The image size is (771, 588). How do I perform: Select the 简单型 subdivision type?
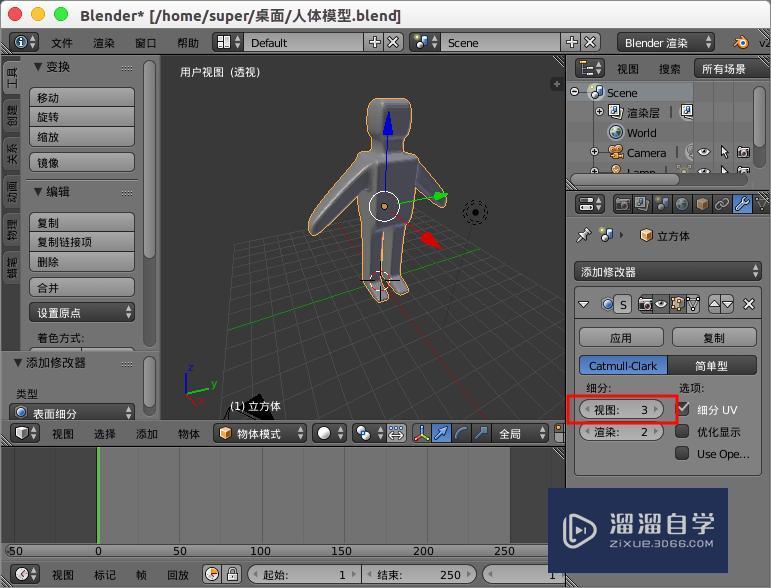click(x=712, y=366)
